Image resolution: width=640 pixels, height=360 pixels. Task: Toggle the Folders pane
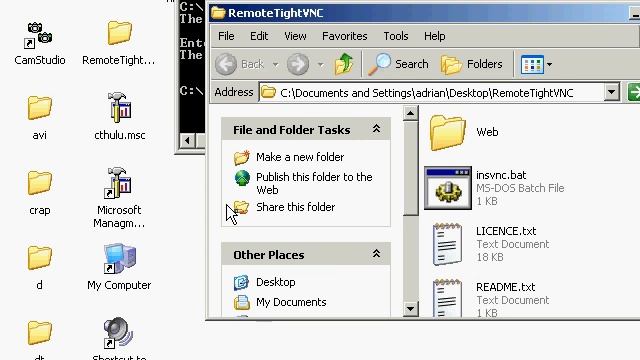(472, 64)
